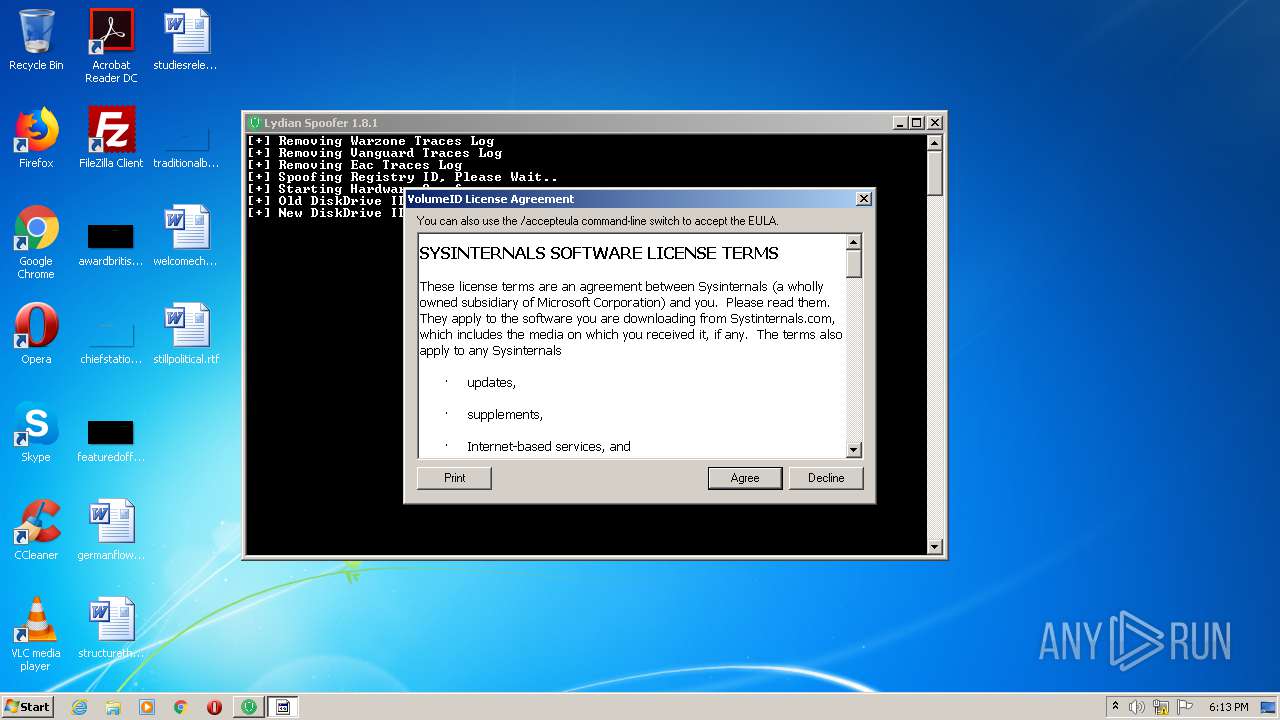Select the studiesrele… Word document icon

pos(186,40)
